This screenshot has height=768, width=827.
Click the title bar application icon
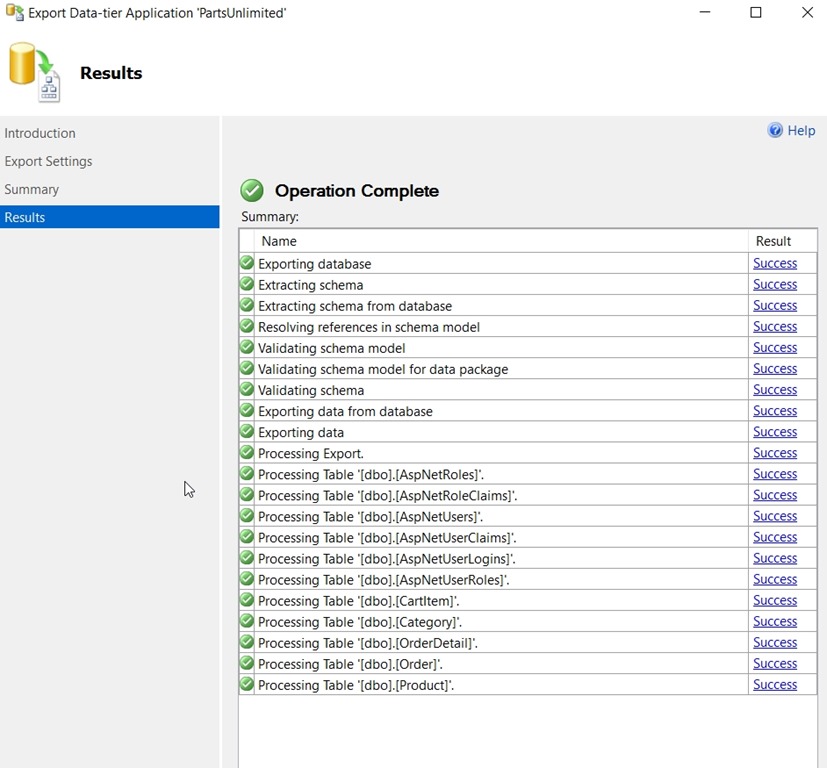click(14, 13)
